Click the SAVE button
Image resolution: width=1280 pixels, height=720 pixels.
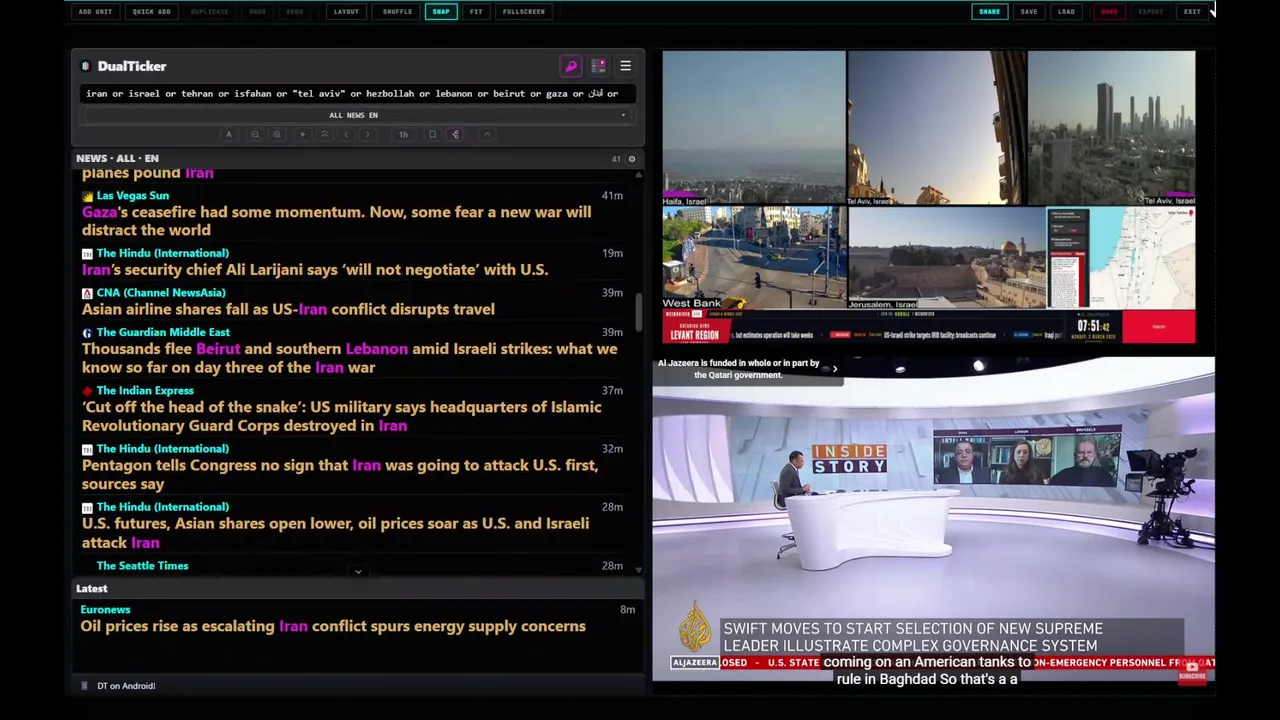tap(1029, 12)
